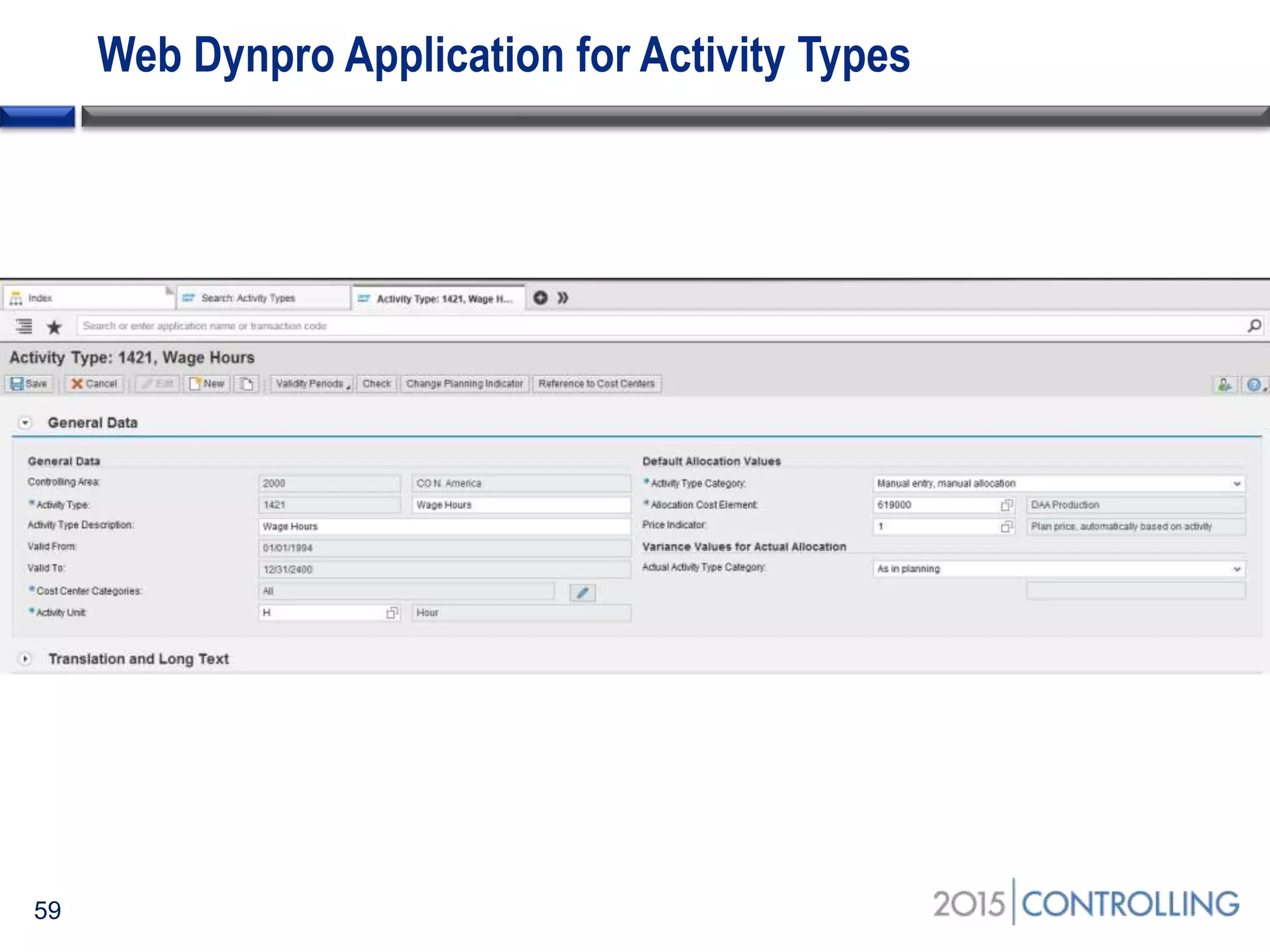Click the Valid From date field
1270x952 pixels.
pyautogui.click(x=445, y=548)
